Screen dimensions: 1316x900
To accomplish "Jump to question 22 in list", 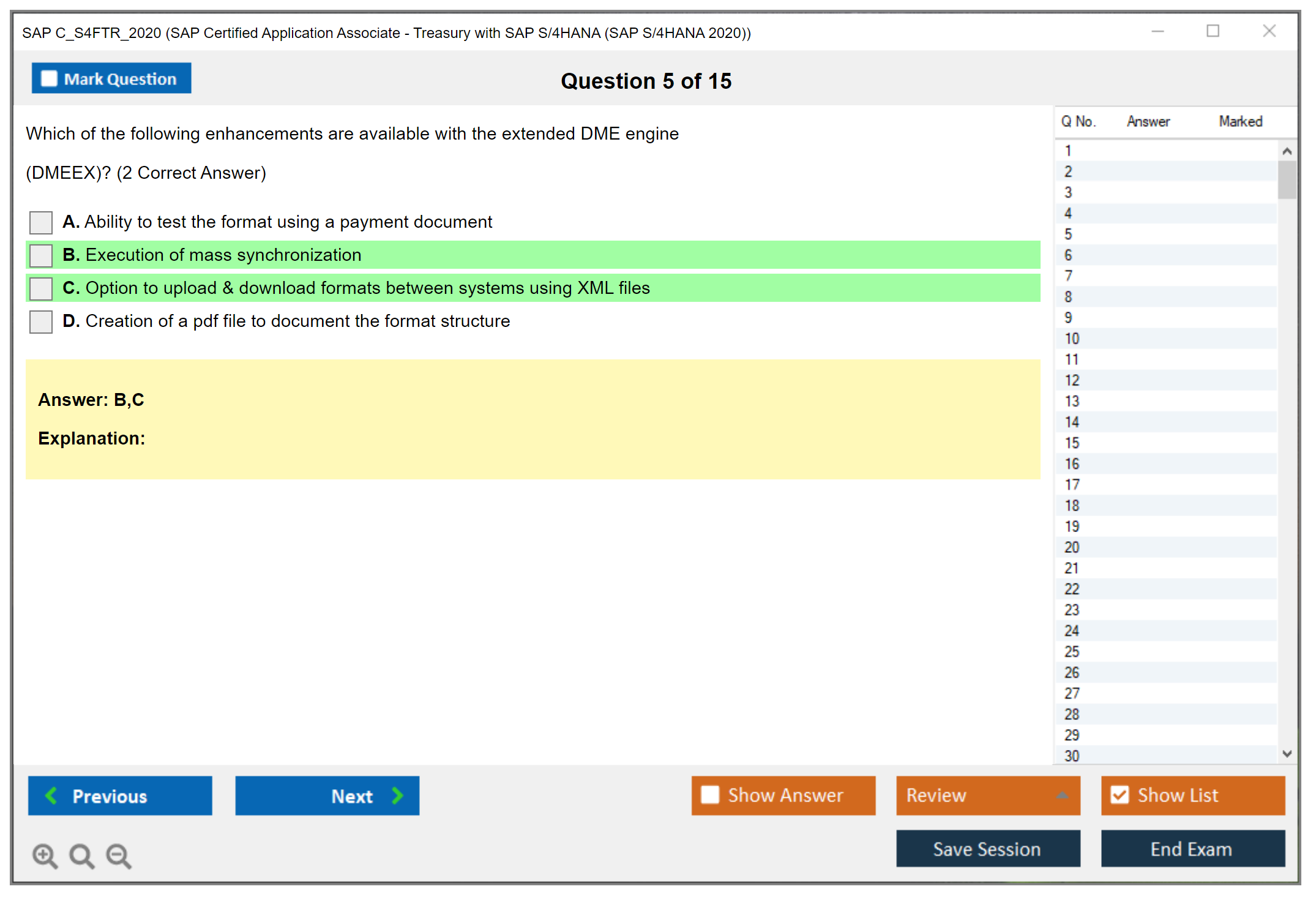I will 1072,589.
